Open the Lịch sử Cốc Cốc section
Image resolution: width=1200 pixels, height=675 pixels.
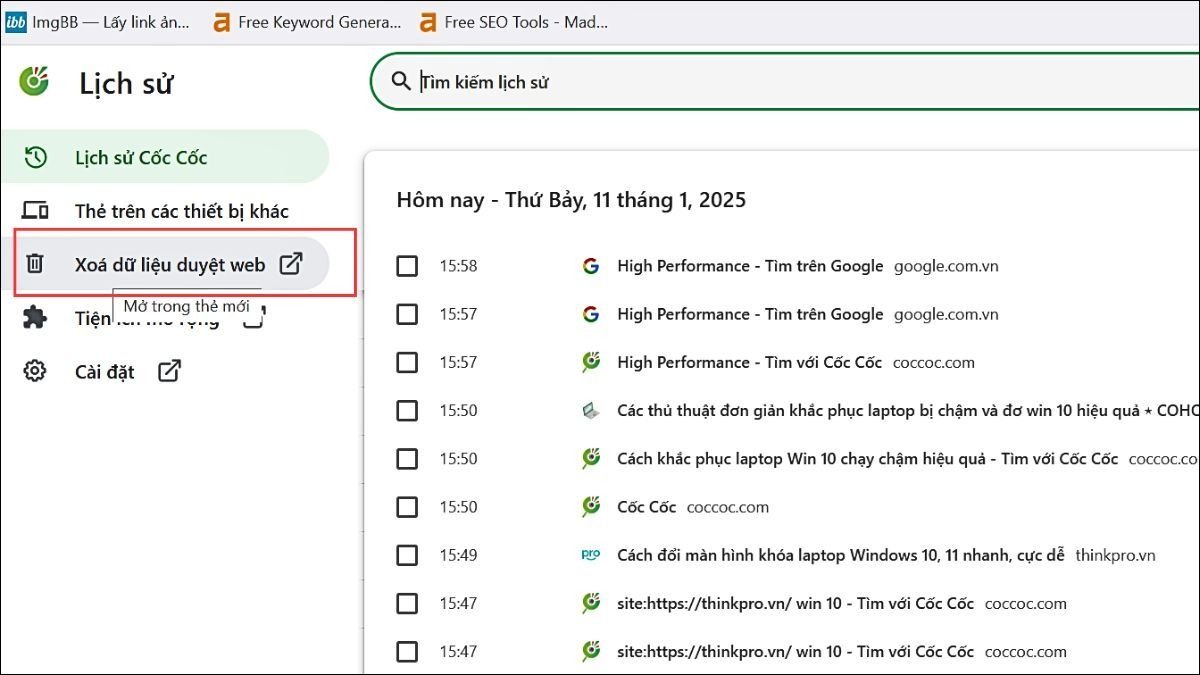point(164,157)
